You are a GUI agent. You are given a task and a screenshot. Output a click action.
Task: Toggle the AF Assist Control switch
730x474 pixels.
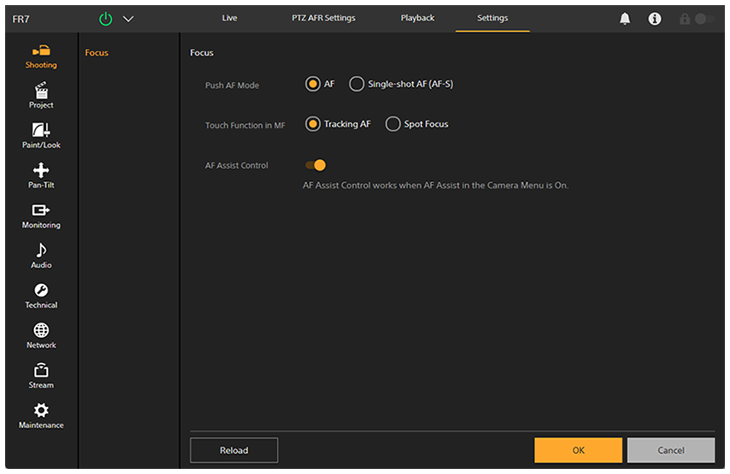316,165
